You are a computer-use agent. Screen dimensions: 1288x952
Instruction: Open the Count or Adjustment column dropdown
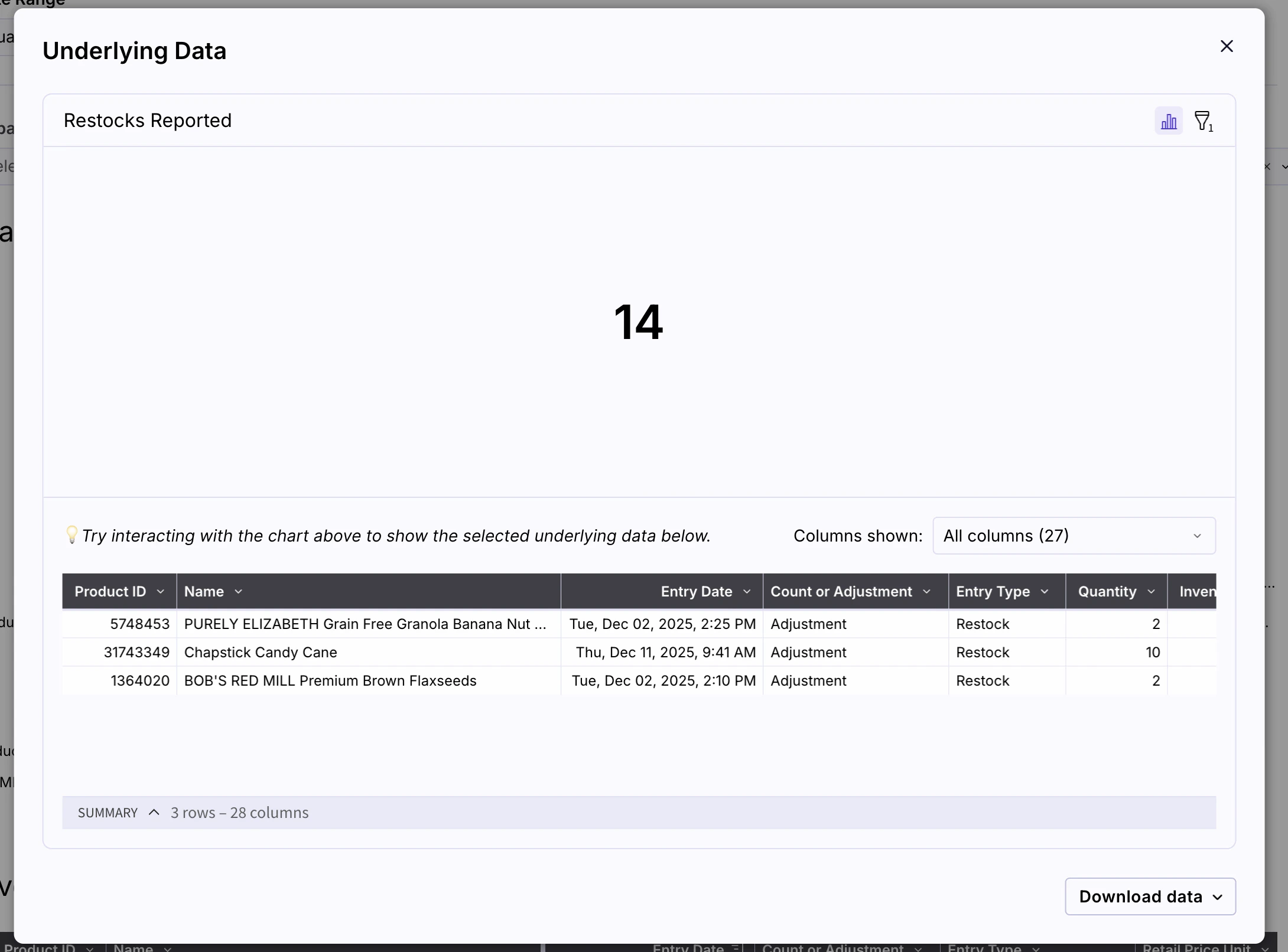(926, 591)
